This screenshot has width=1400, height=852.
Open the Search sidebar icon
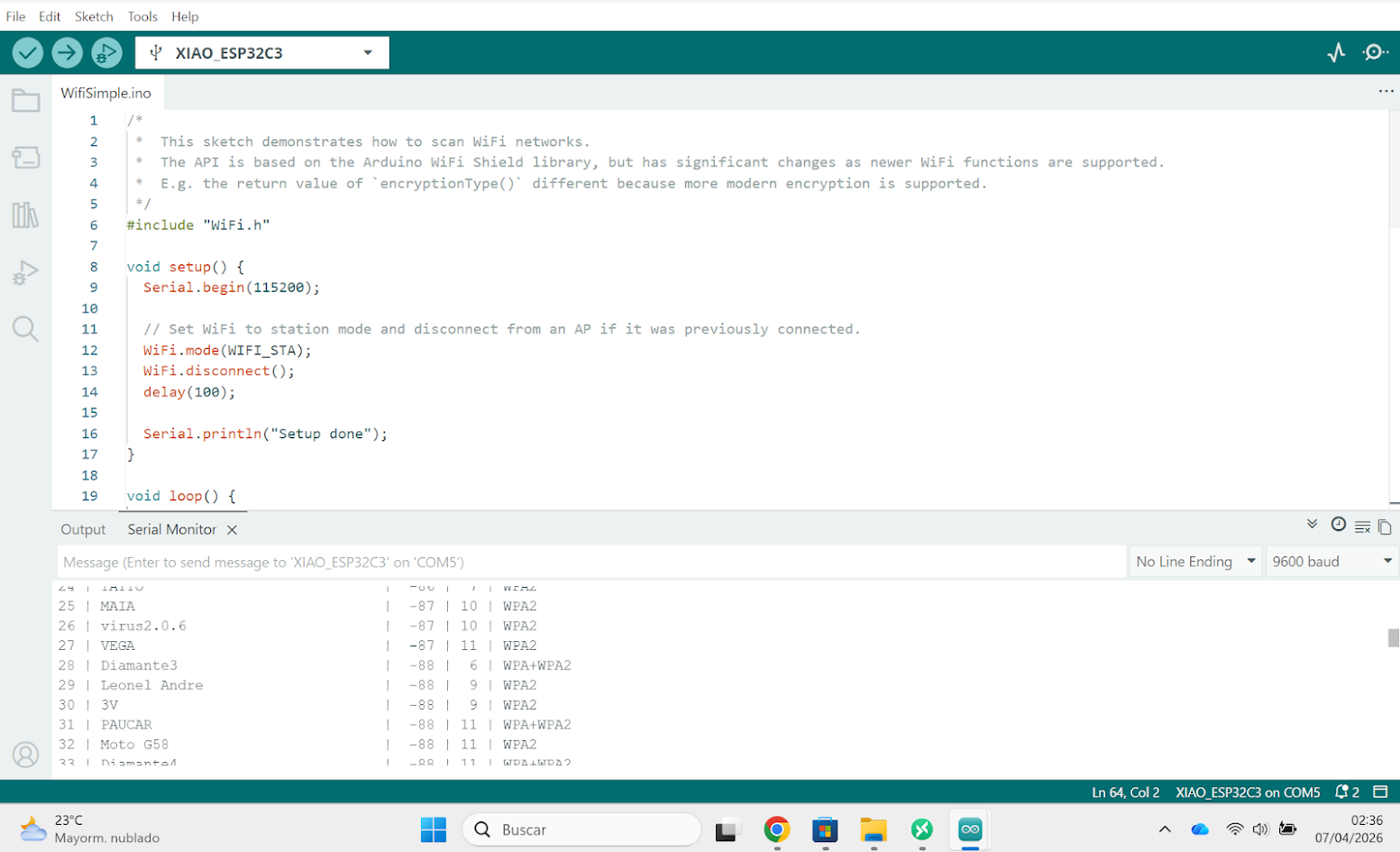click(25, 329)
